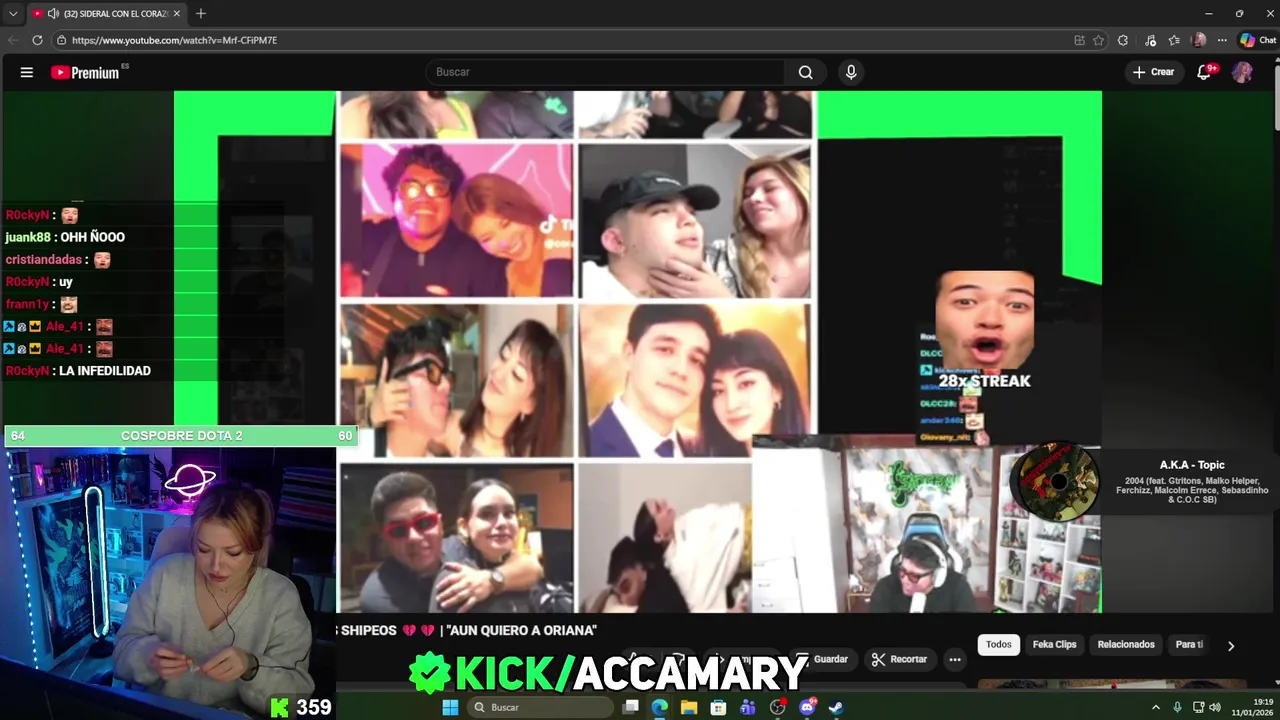Viewport: 1280px width, 720px height.
Task: Switch to the SIDERAL CON EL CORAZ tab
Action: click(107, 14)
